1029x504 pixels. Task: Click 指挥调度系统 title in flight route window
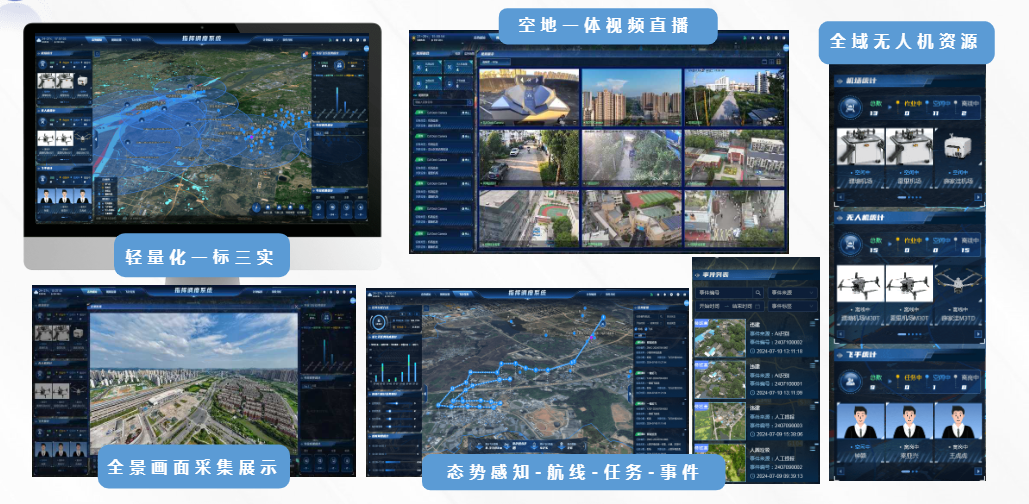pos(528,293)
